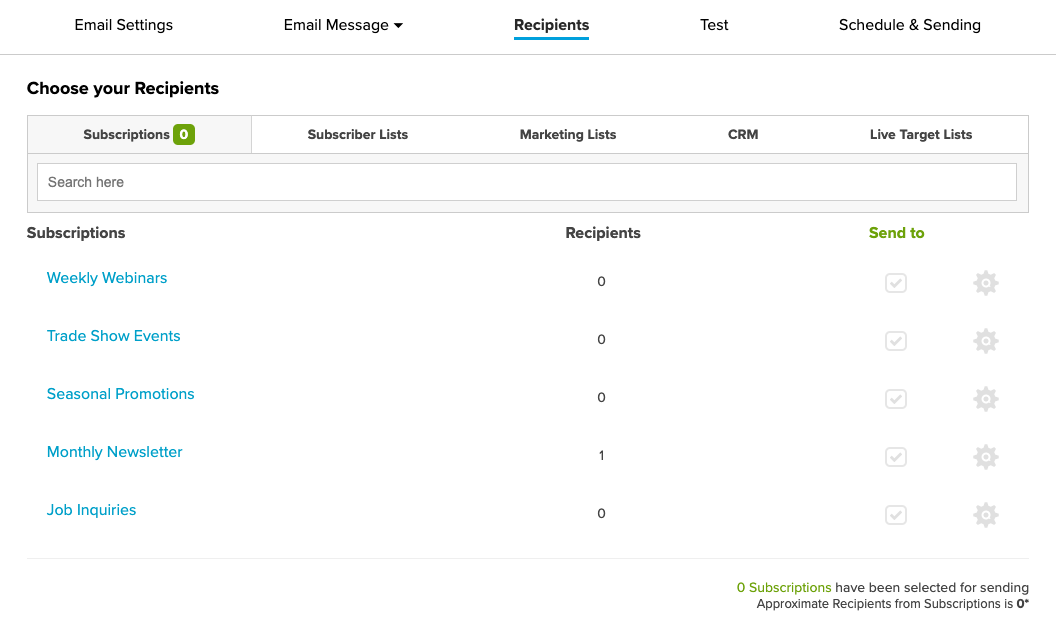Click recipient count 1 for Monthly Newsletter
This screenshot has width=1056, height=622.
tap(601, 456)
